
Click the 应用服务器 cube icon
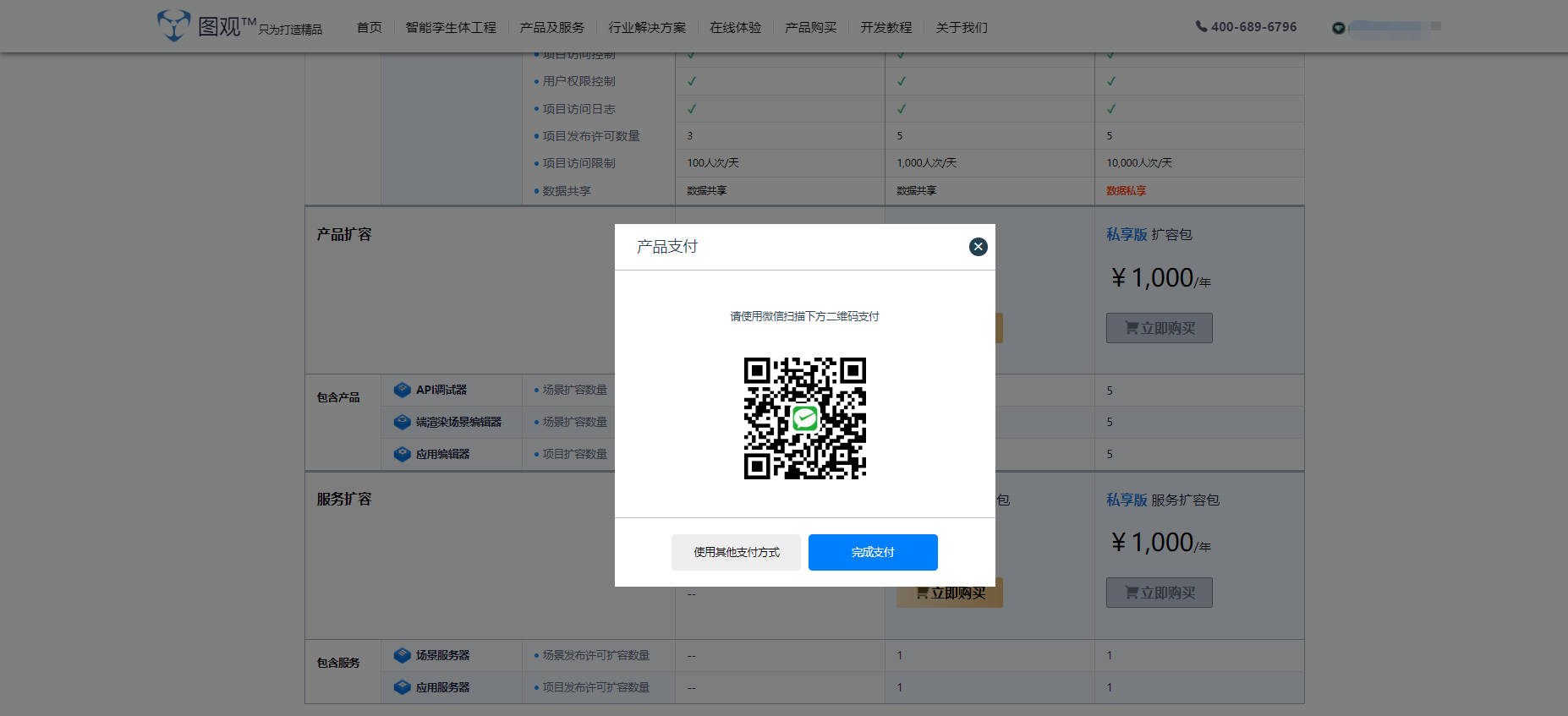[x=403, y=687]
